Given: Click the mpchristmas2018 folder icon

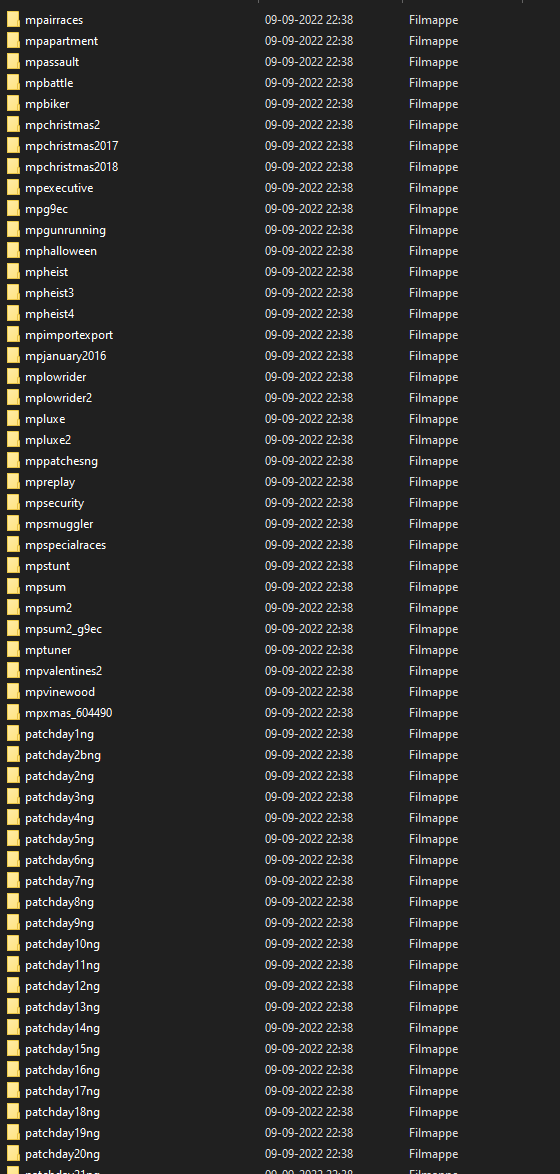Looking at the screenshot, I should pos(13,167).
